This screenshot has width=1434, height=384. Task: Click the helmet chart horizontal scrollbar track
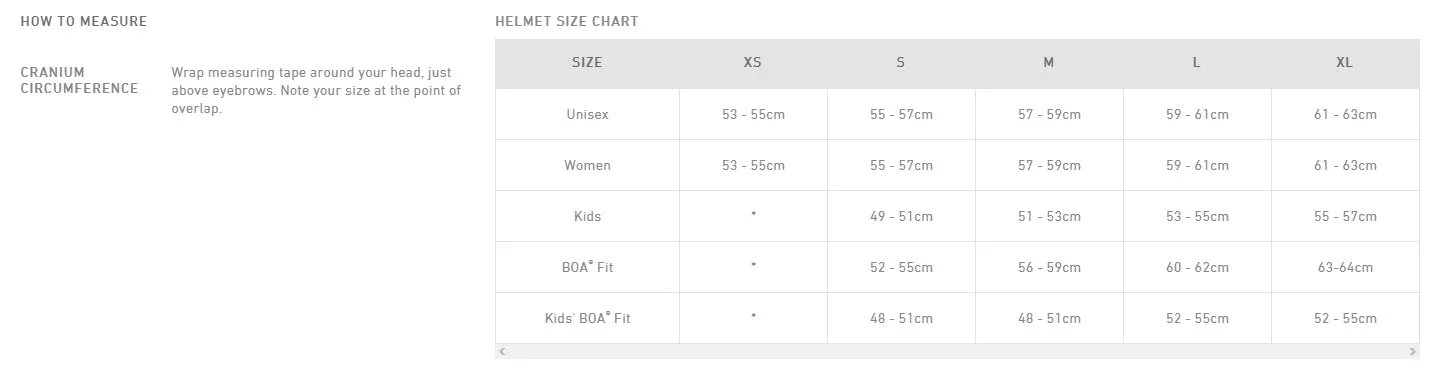click(957, 352)
